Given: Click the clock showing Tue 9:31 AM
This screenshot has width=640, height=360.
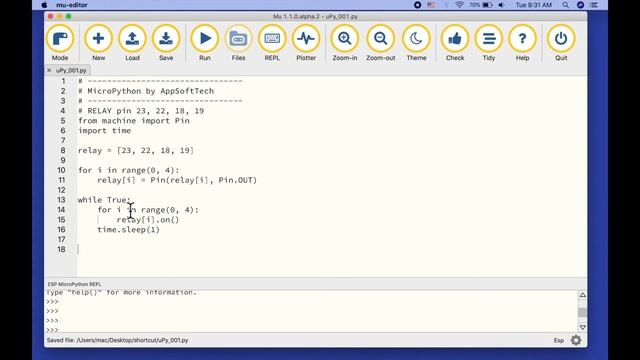Looking at the screenshot, I should [x=533, y=5].
